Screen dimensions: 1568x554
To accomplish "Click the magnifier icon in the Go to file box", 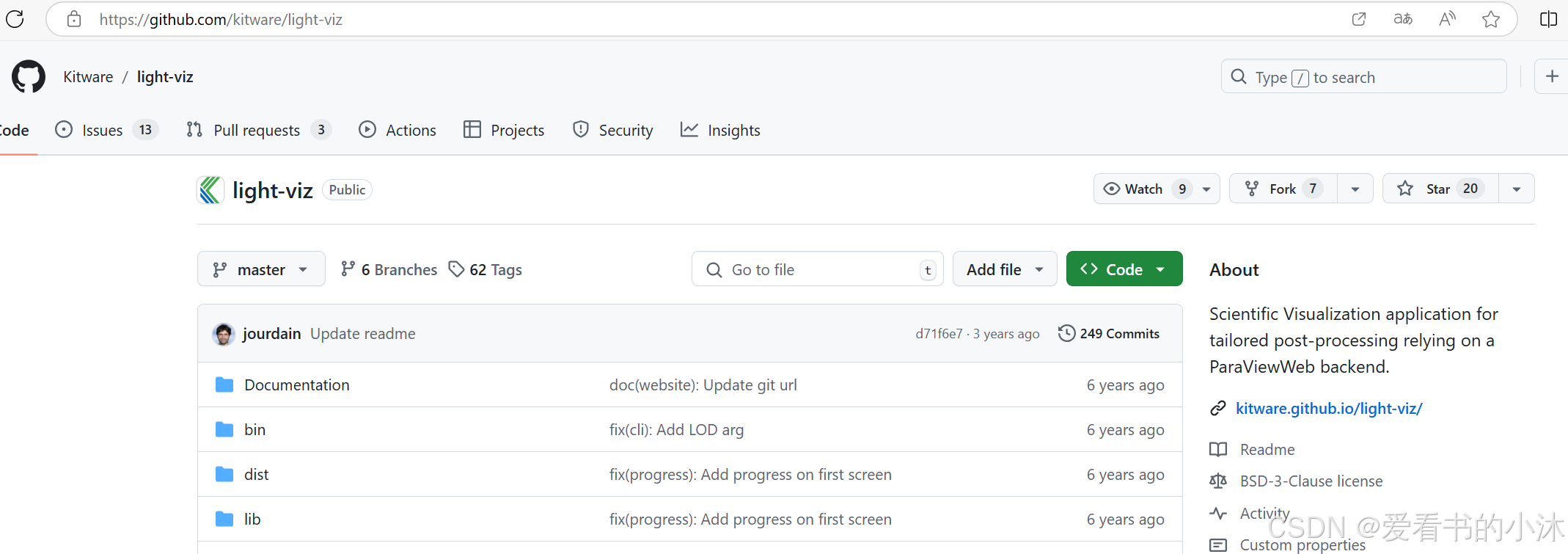I will click(x=714, y=270).
